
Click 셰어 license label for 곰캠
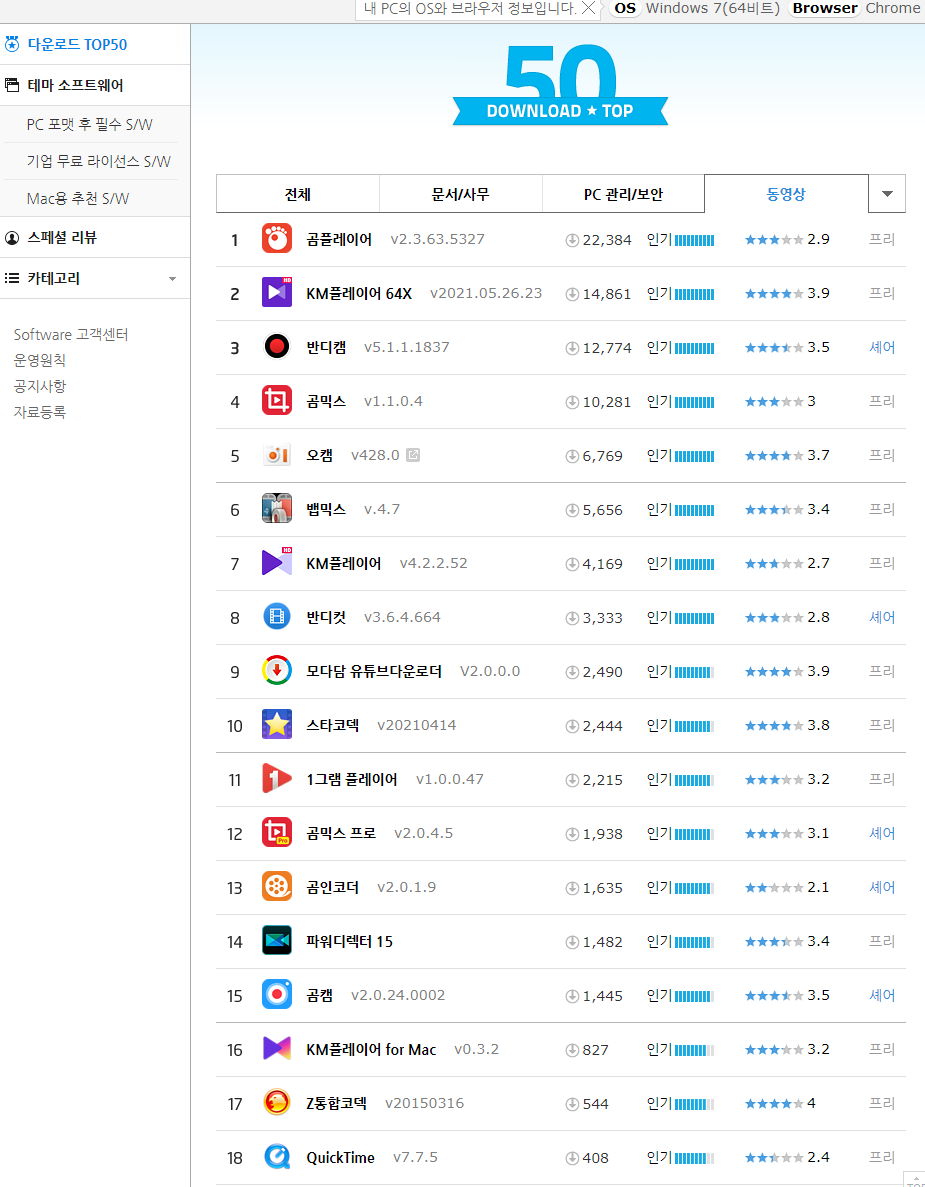click(882, 995)
